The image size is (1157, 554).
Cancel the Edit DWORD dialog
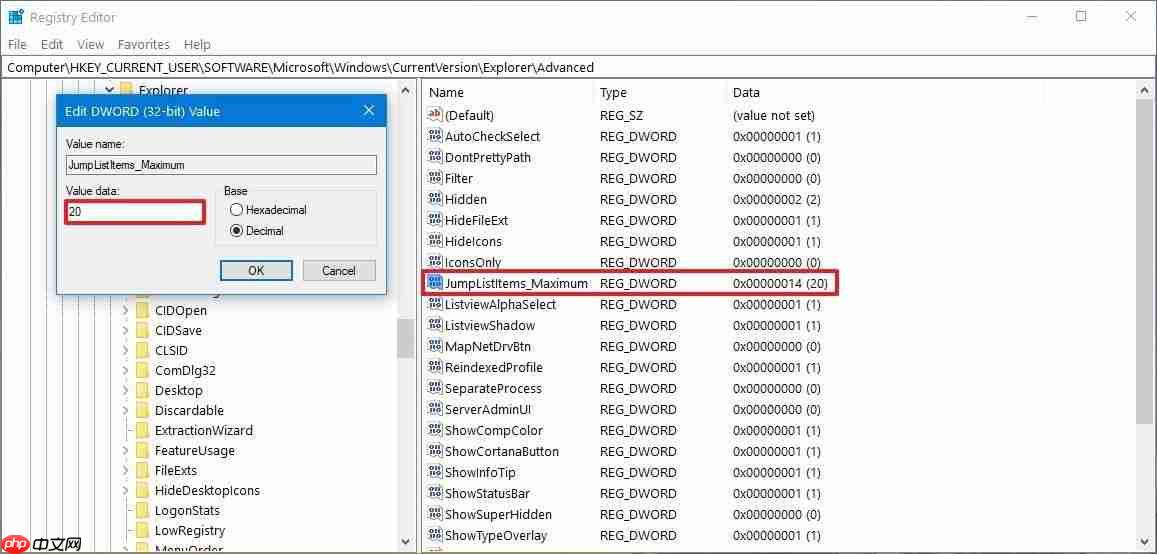(x=339, y=271)
